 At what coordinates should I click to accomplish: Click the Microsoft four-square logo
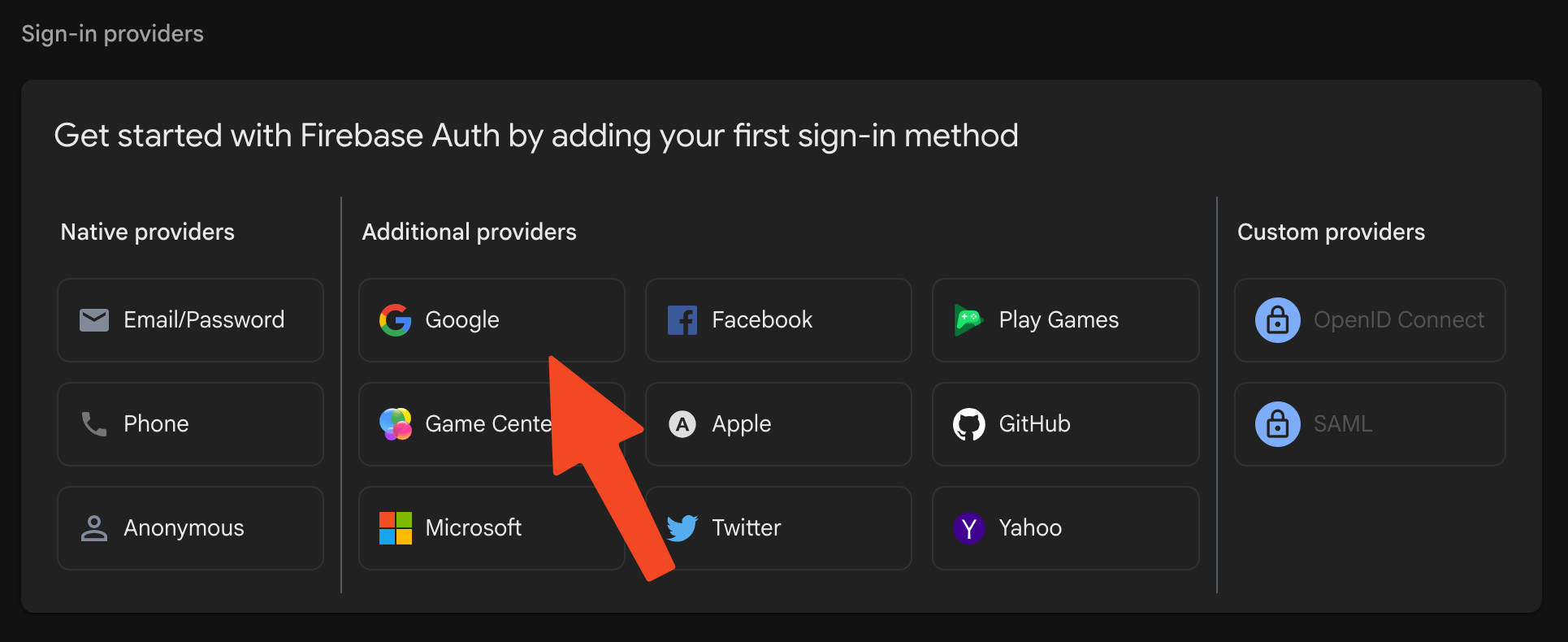pyautogui.click(x=396, y=528)
